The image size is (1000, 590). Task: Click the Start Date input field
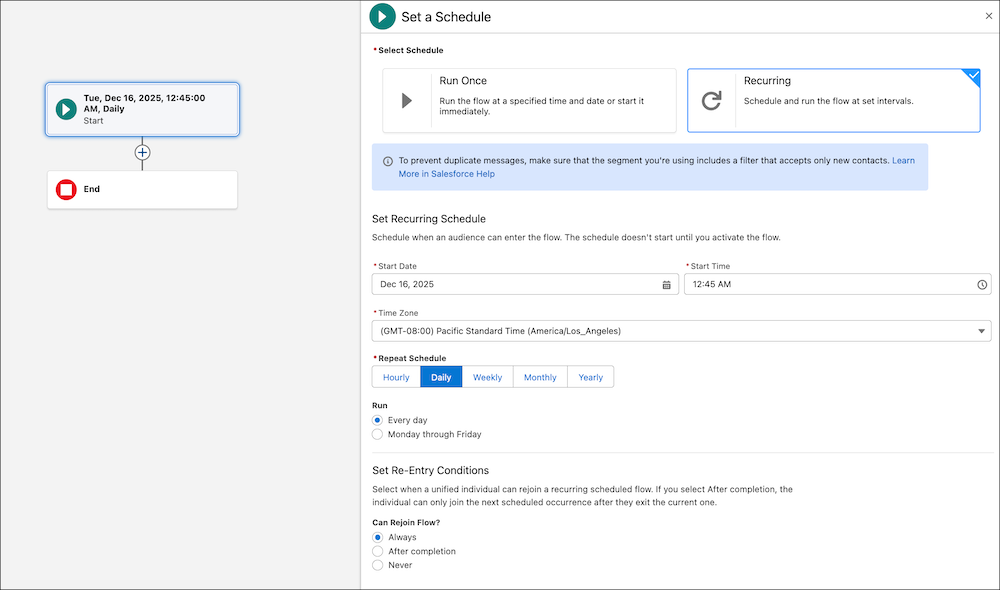[525, 284]
